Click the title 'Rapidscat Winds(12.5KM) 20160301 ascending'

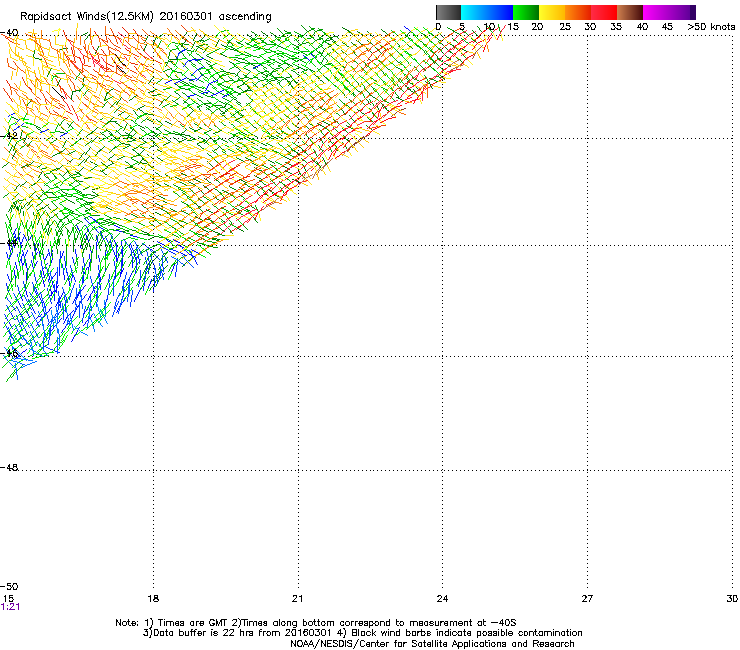tap(146, 17)
